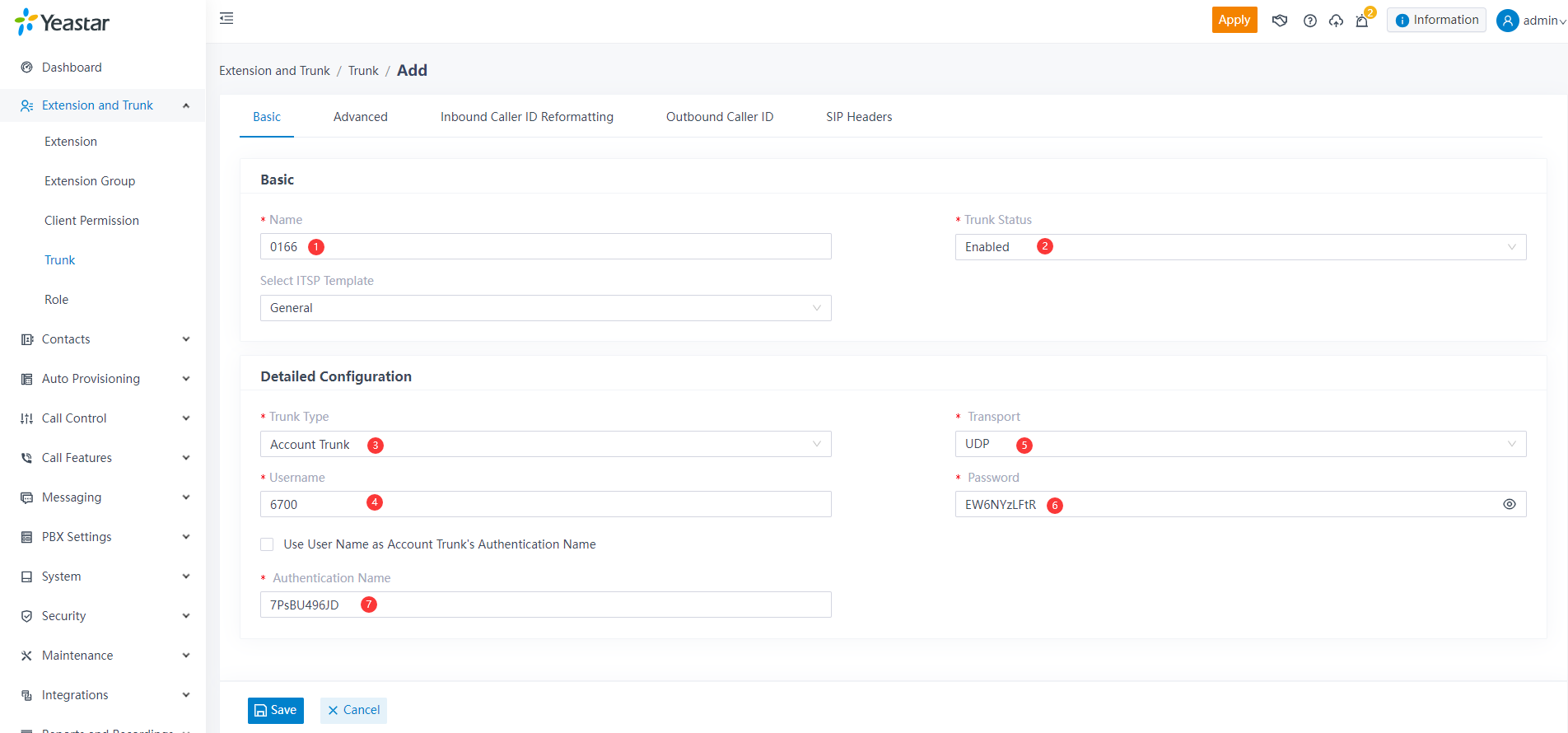Show password with the eye icon
The height and width of the screenshot is (733, 1568).
[1510, 504]
